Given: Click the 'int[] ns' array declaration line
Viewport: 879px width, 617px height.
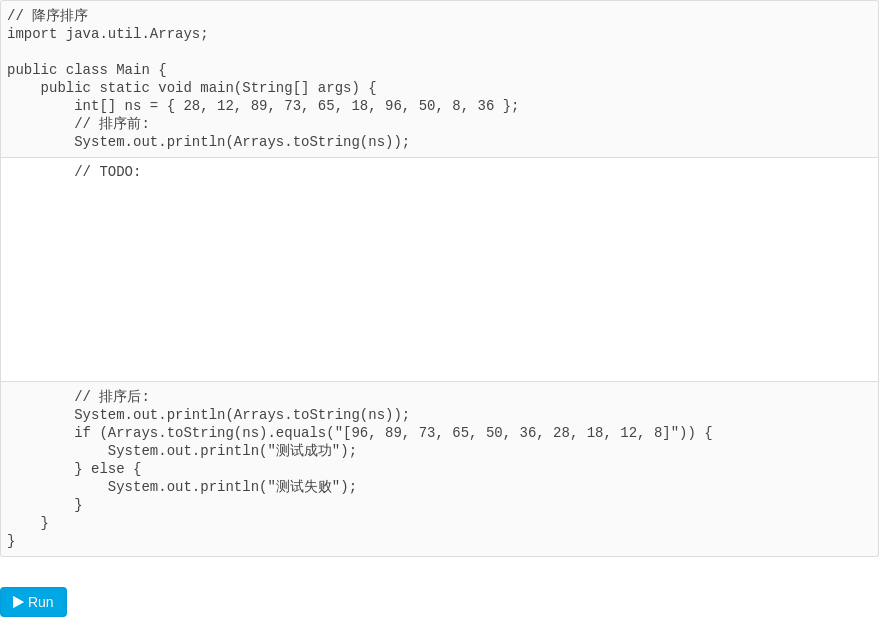Looking at the screenshot, I should point(296,105).
